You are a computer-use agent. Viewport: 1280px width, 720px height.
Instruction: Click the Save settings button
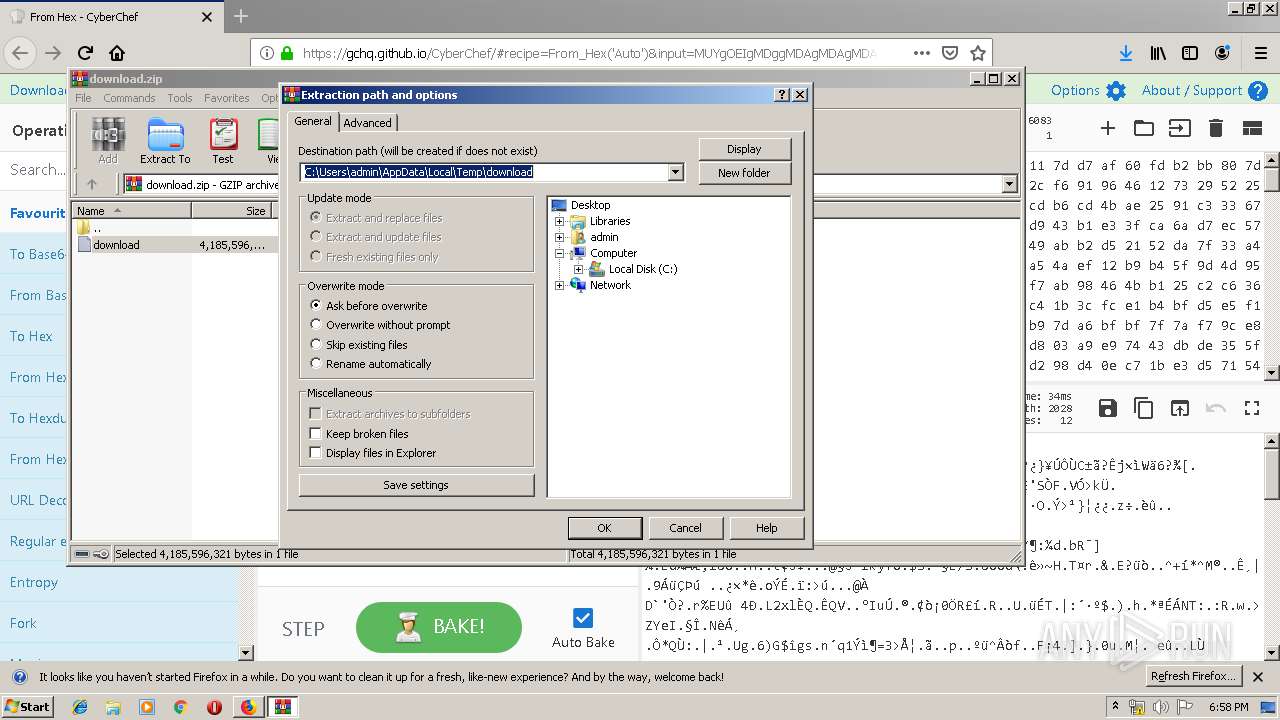(416, 485)
